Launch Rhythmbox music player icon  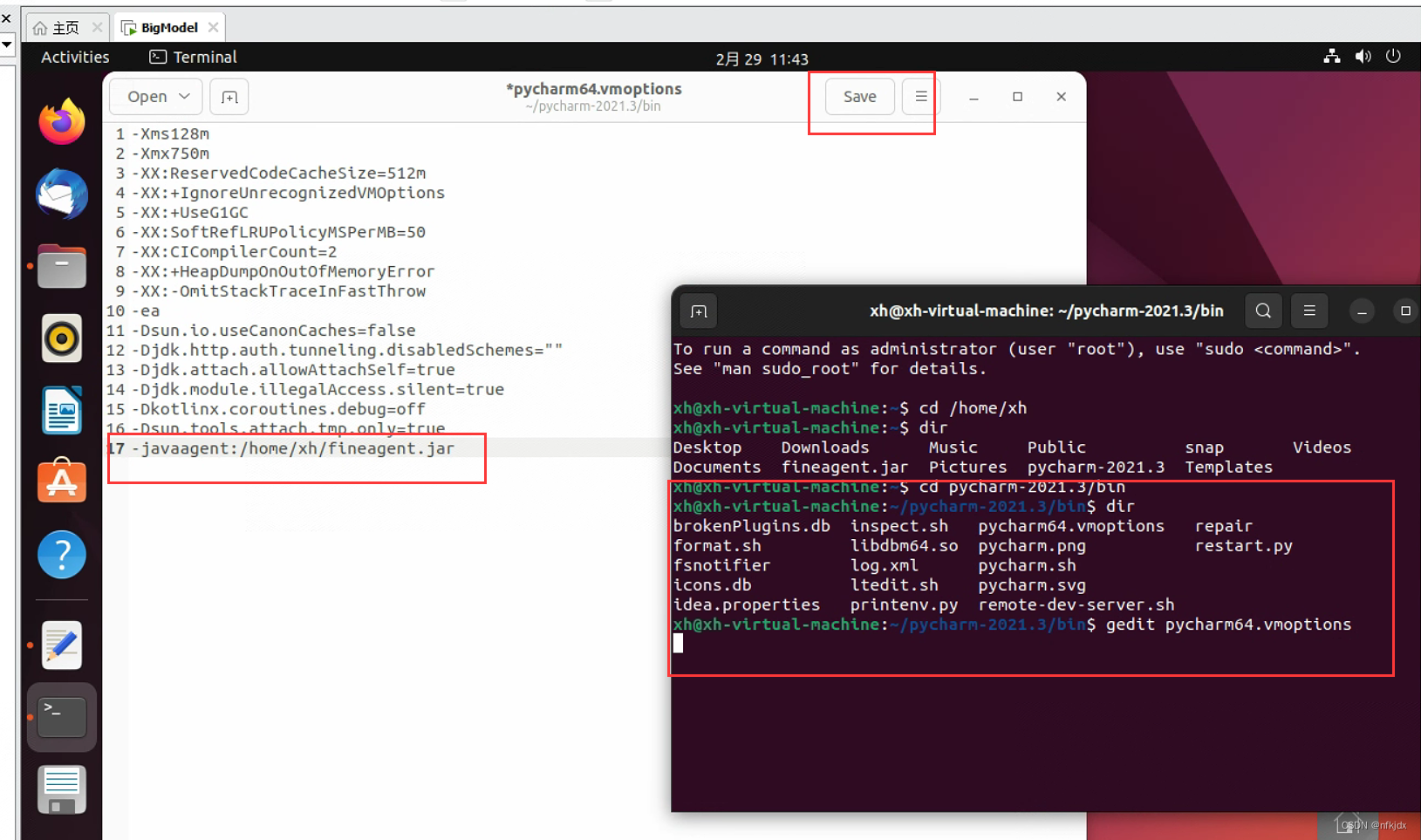[62, 338]
